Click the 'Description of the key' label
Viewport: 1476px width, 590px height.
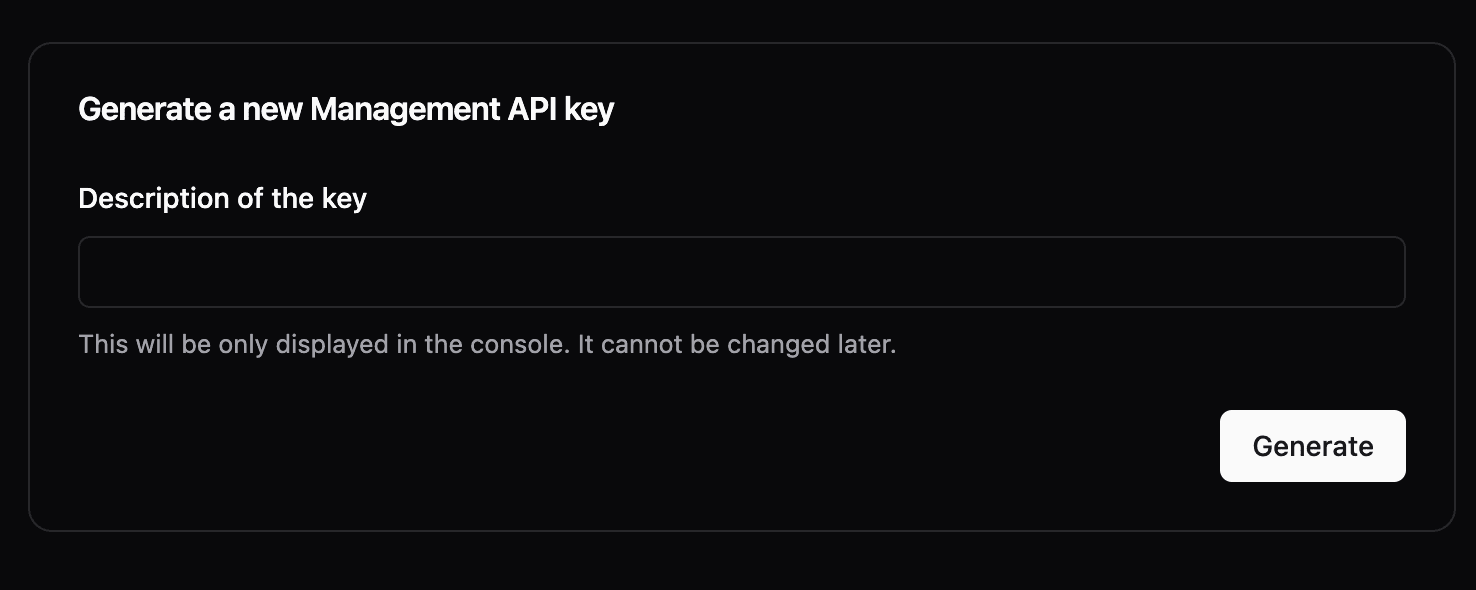(x=222, y=198)
